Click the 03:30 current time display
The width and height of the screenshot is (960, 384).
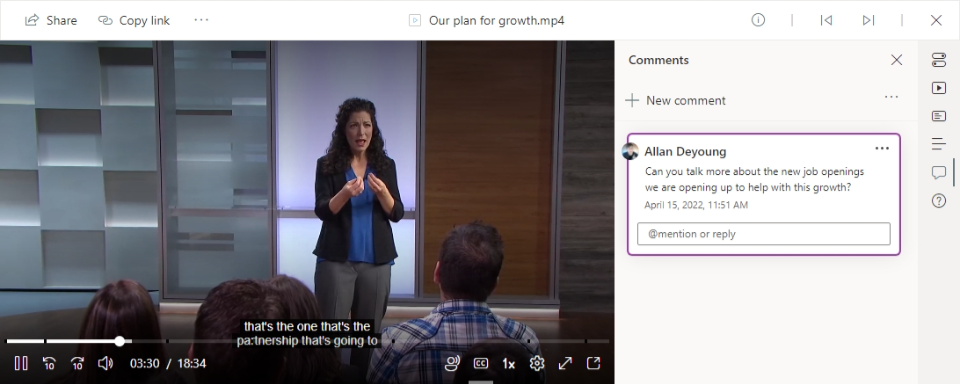(x=144, y=364)
